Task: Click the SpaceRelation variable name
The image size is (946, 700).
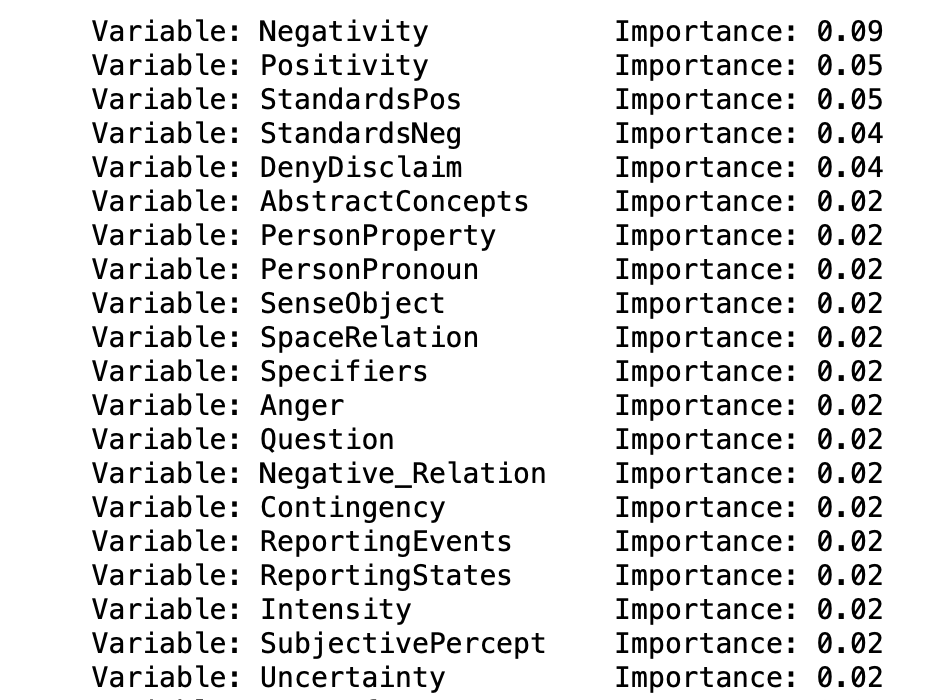Action: pyautogui.click(x=369, y=338)
